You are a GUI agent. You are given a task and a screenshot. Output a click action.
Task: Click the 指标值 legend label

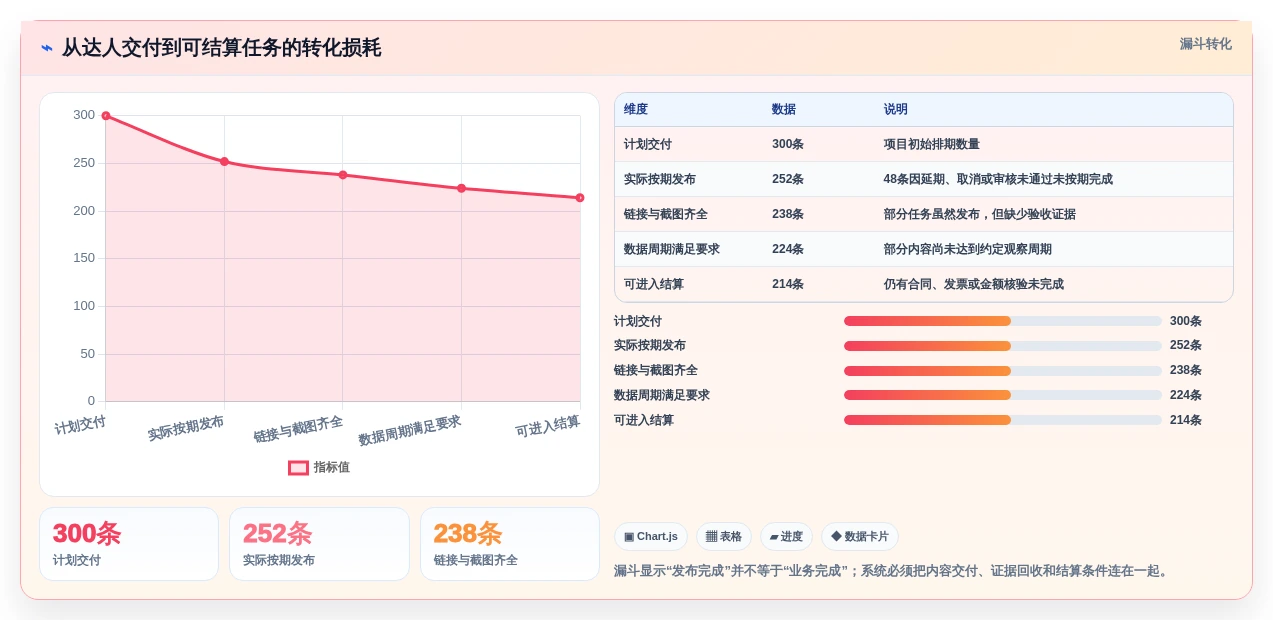click(332, 467)
